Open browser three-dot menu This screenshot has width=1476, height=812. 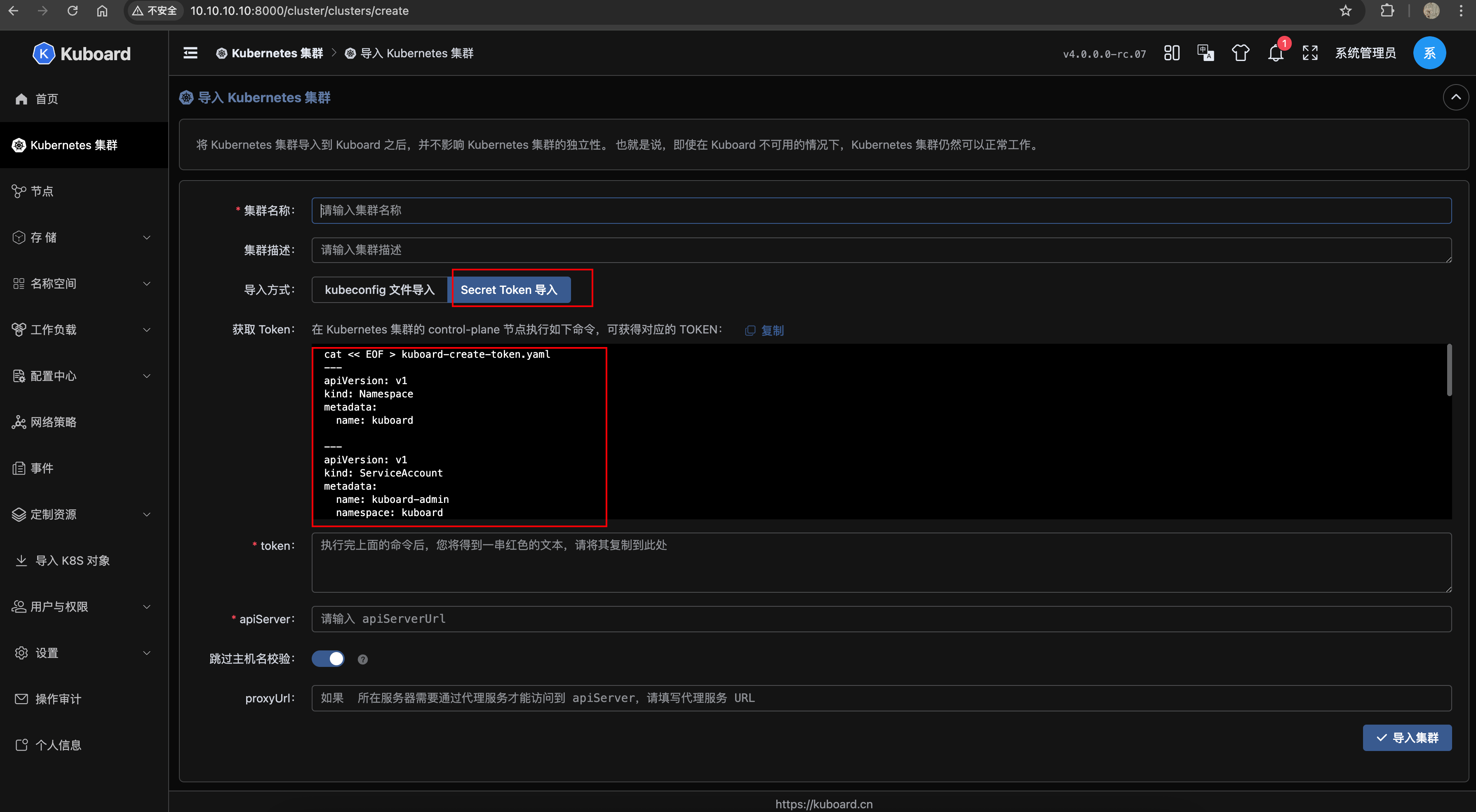click(x=1461, y=11)
